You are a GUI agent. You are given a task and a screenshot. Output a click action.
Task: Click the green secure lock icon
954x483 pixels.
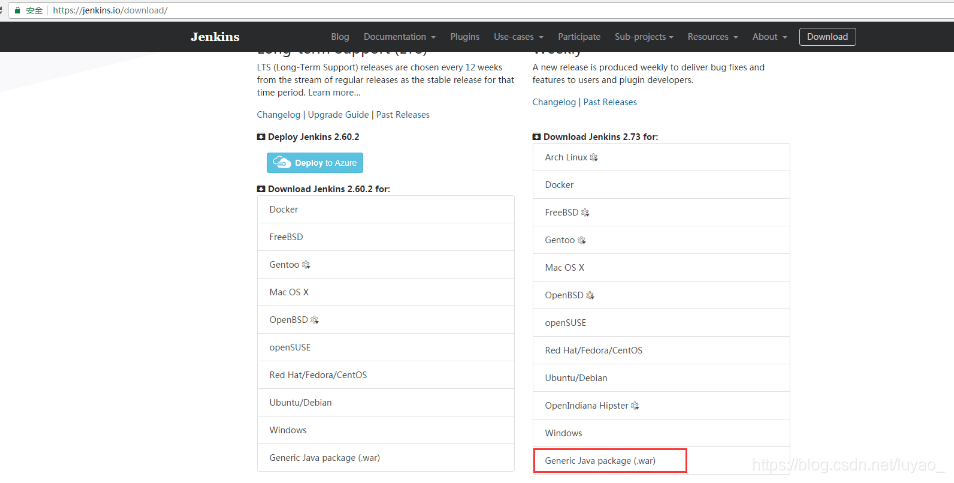point(17,10)
